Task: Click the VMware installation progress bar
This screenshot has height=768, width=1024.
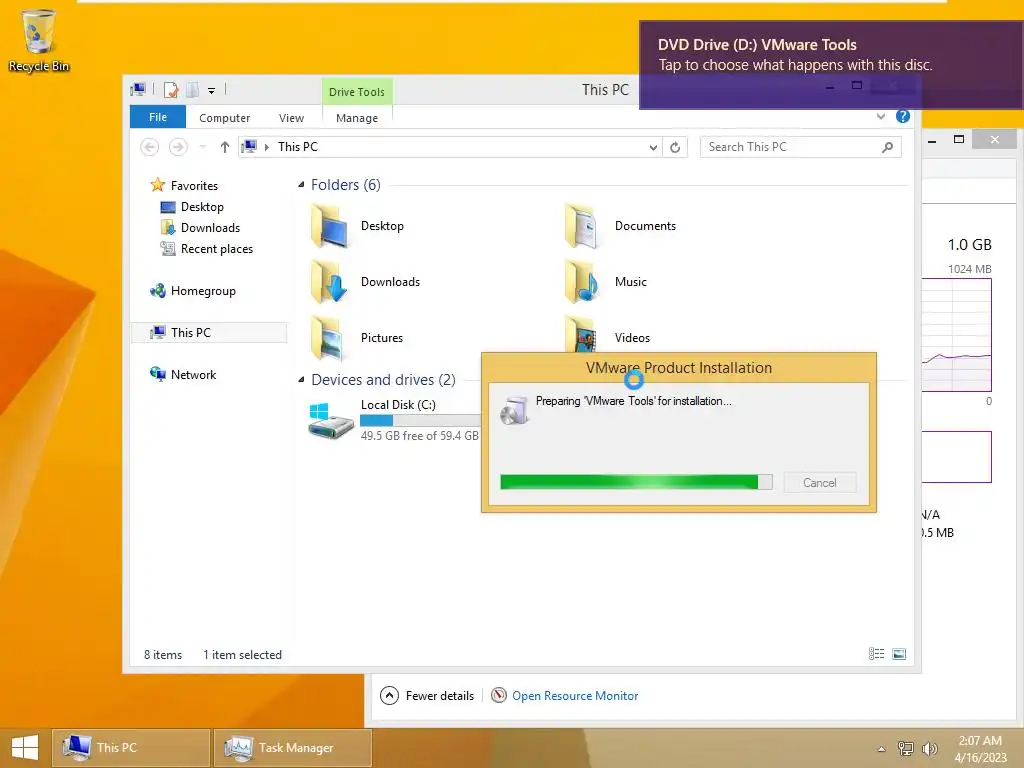Action: (x=636, y=482)
